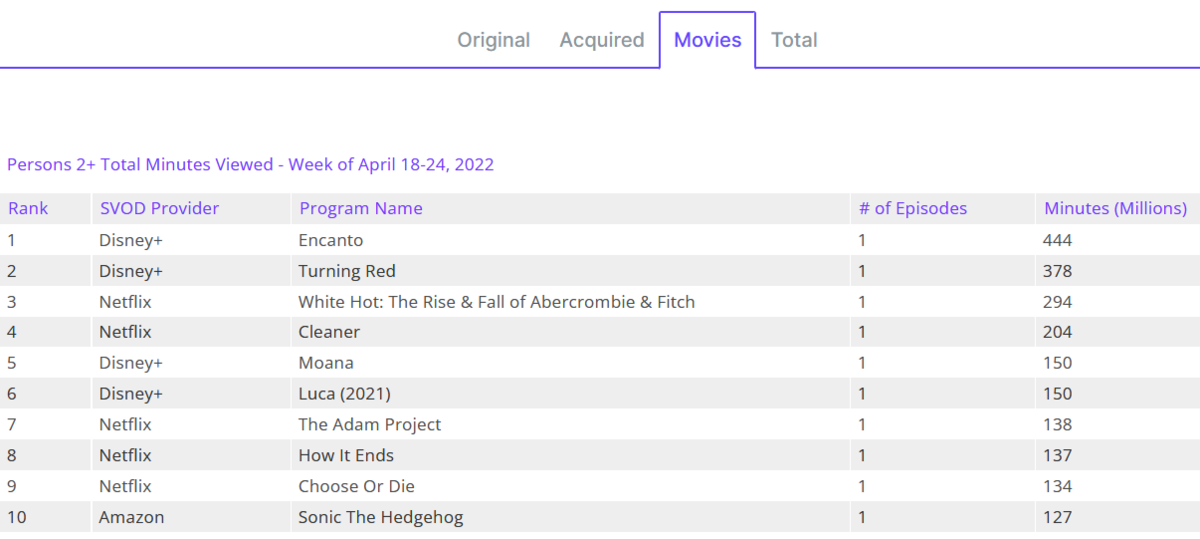
Task: Click the Moana program name
Action: coord(325,363)
